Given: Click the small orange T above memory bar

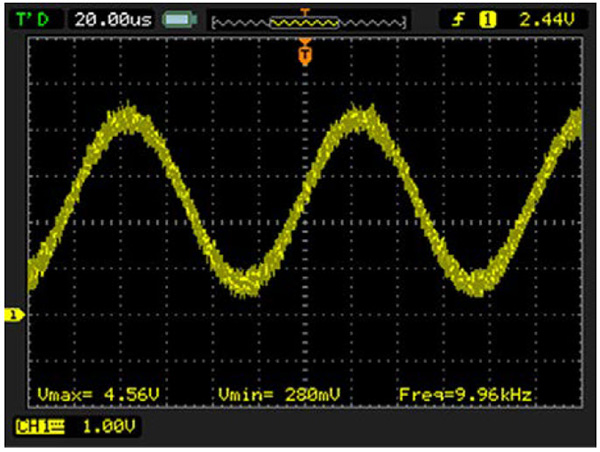Looking at the screenshot, I should (305, 9).
